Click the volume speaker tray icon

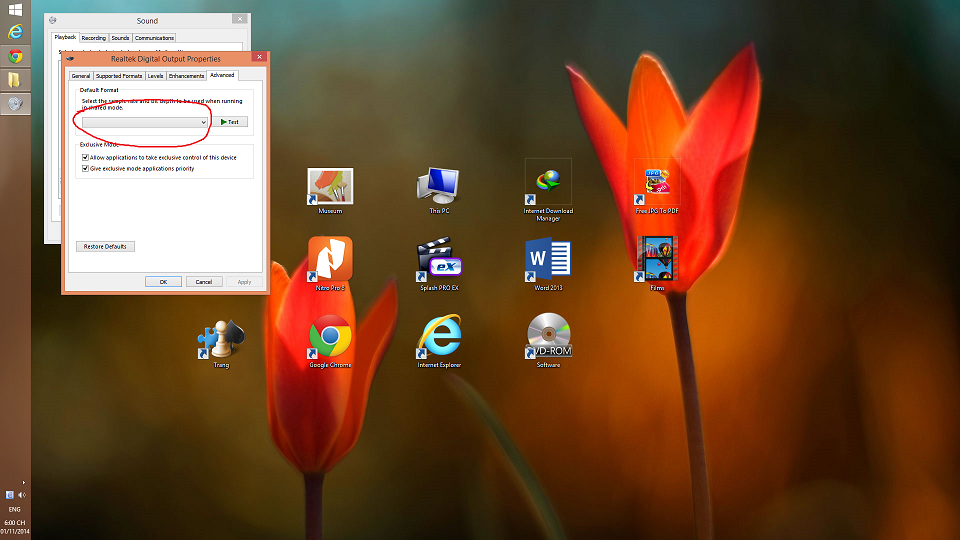click(22, 495)
